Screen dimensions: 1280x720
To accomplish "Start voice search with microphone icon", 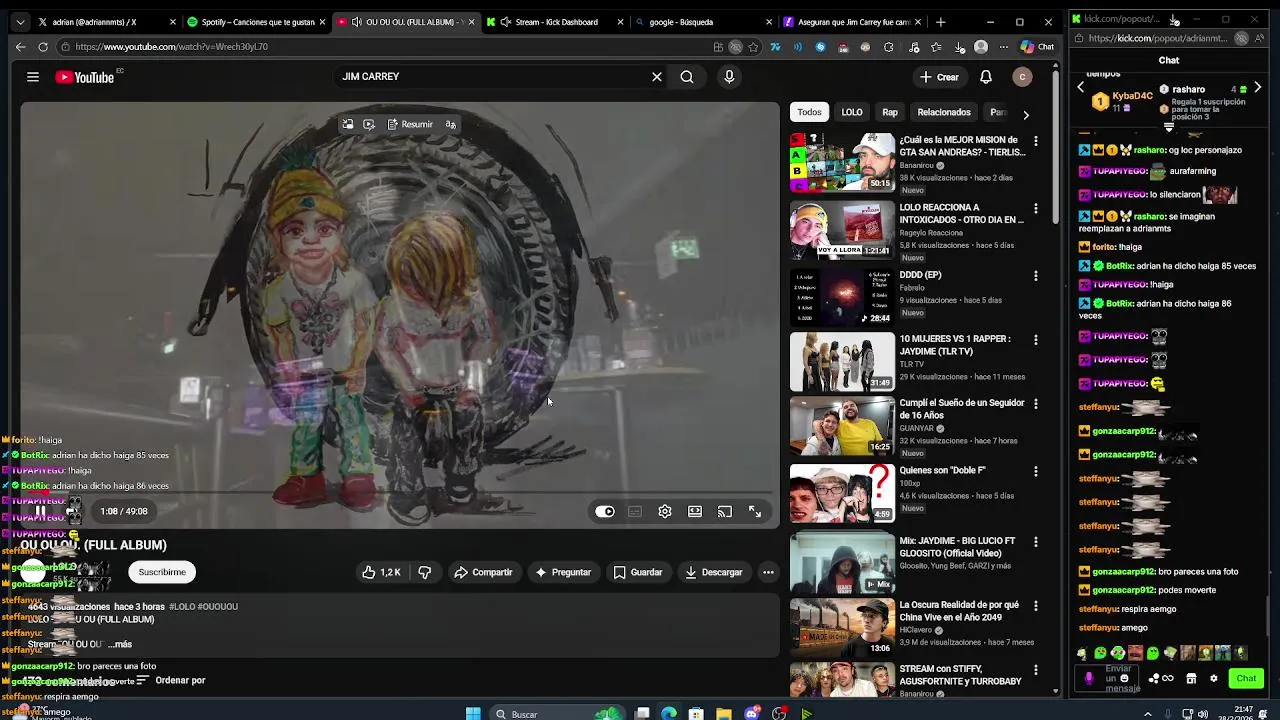I will (729, 77).
